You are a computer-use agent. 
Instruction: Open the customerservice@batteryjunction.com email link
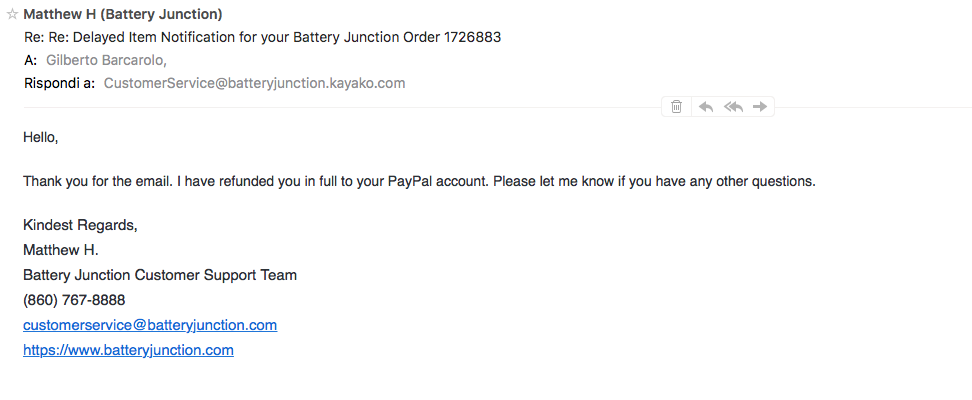pos(150,325)
